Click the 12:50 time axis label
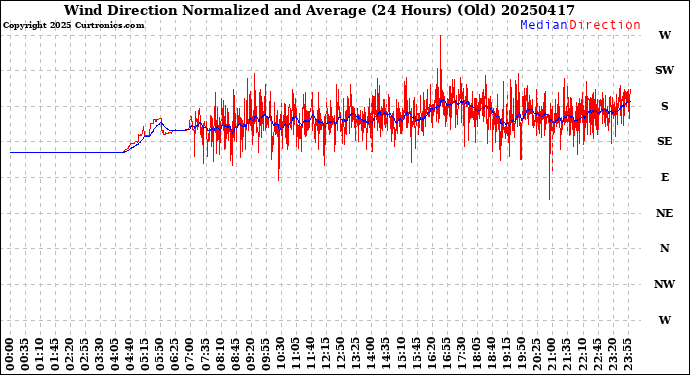 [341, 354]
